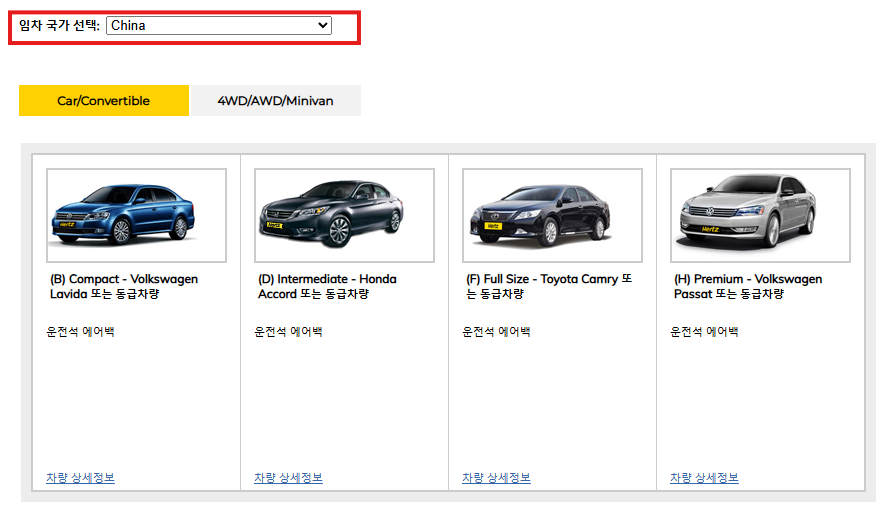892x507 pixels.
Task: Open vehicle details link for Toyota Camry
Action: click(496, 478)
